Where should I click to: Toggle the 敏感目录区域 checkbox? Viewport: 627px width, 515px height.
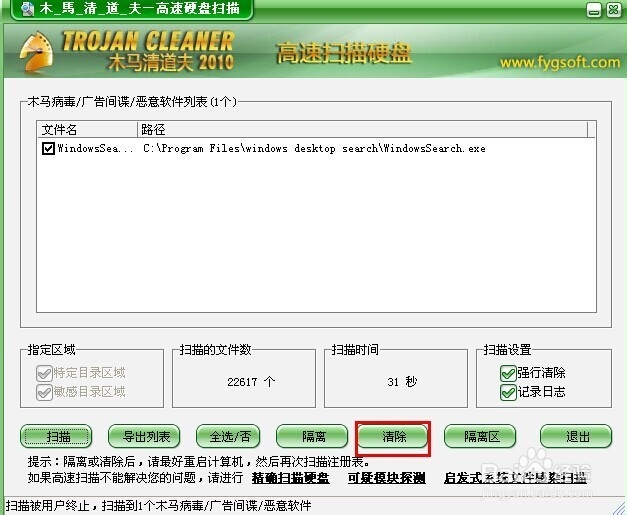(44, 392)
